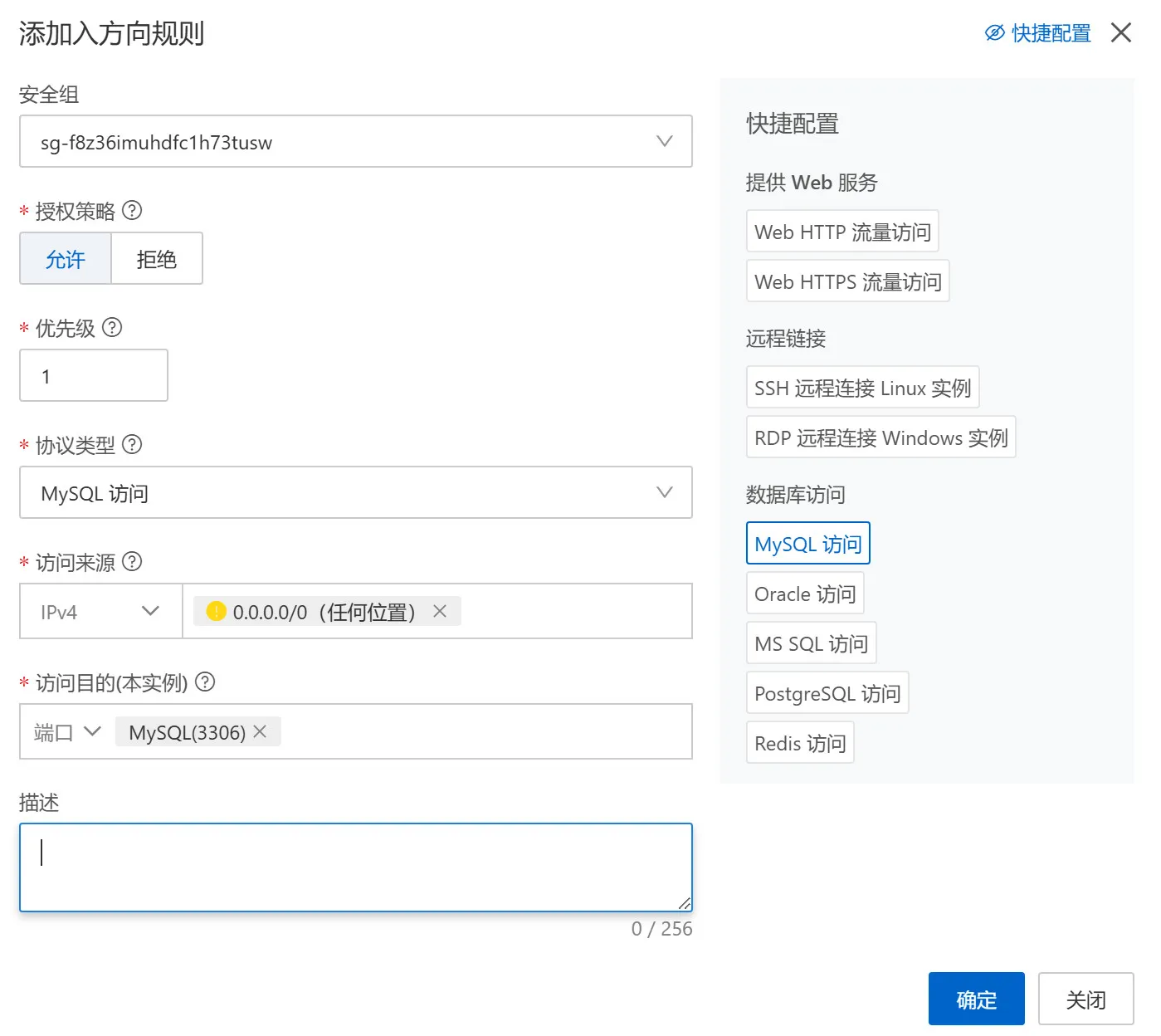Open help icon next to 访问来源
Screen dimensions: 1161x1036
point(132,561)
